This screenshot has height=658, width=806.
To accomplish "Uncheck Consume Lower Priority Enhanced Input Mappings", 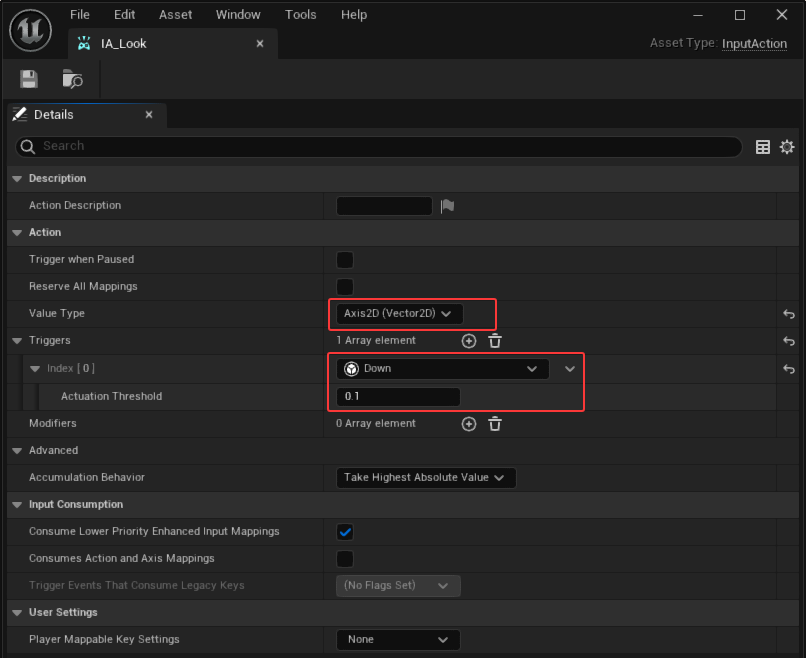I will (x=345, y=532).
